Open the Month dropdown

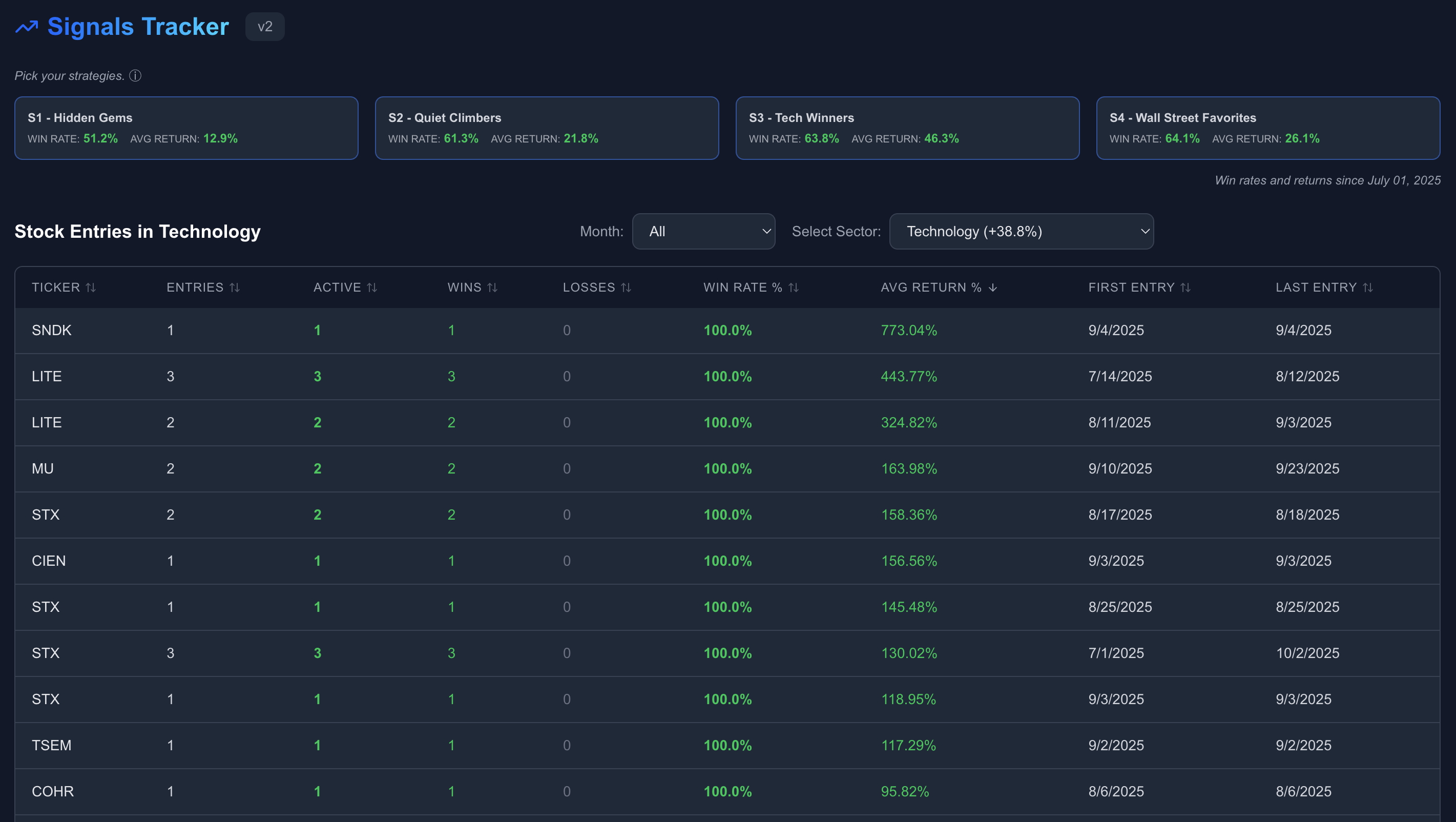click(x=704, y=231)
